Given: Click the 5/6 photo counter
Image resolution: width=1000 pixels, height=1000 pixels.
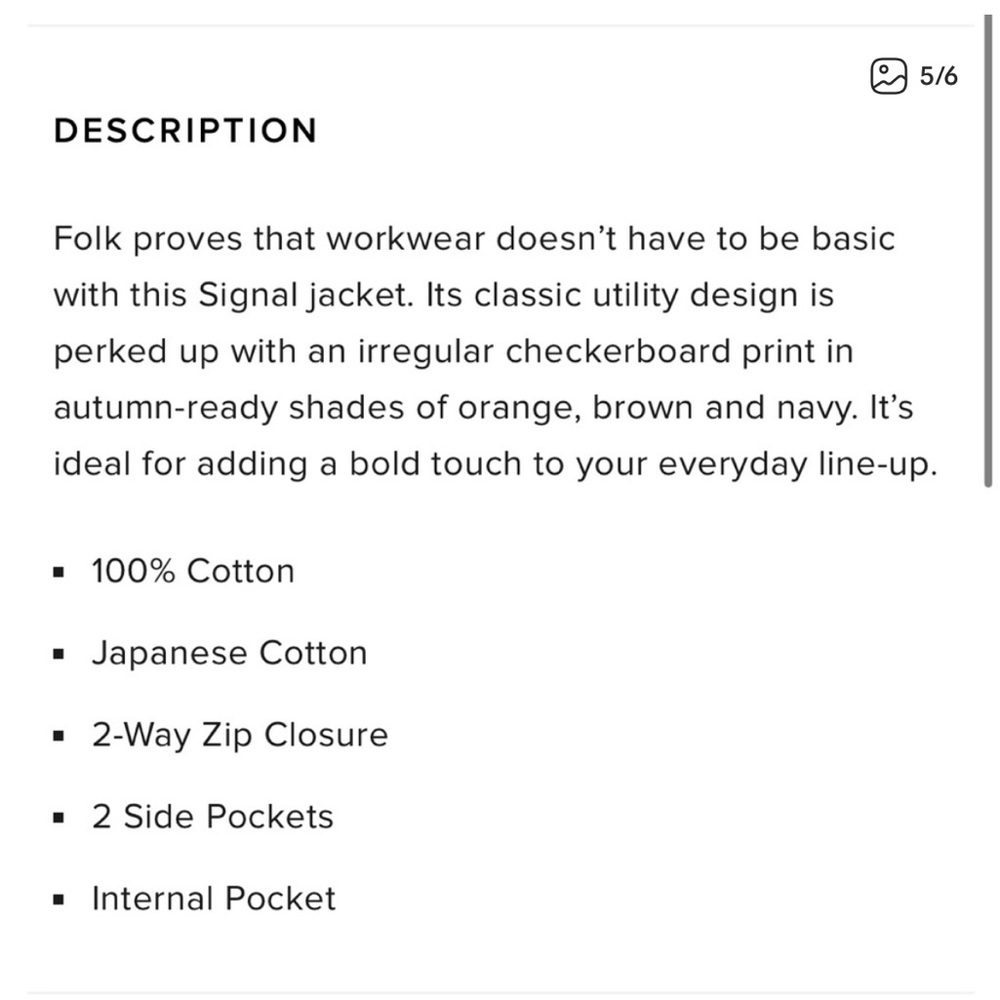Looking at the screenshot, I should [939, 76].
